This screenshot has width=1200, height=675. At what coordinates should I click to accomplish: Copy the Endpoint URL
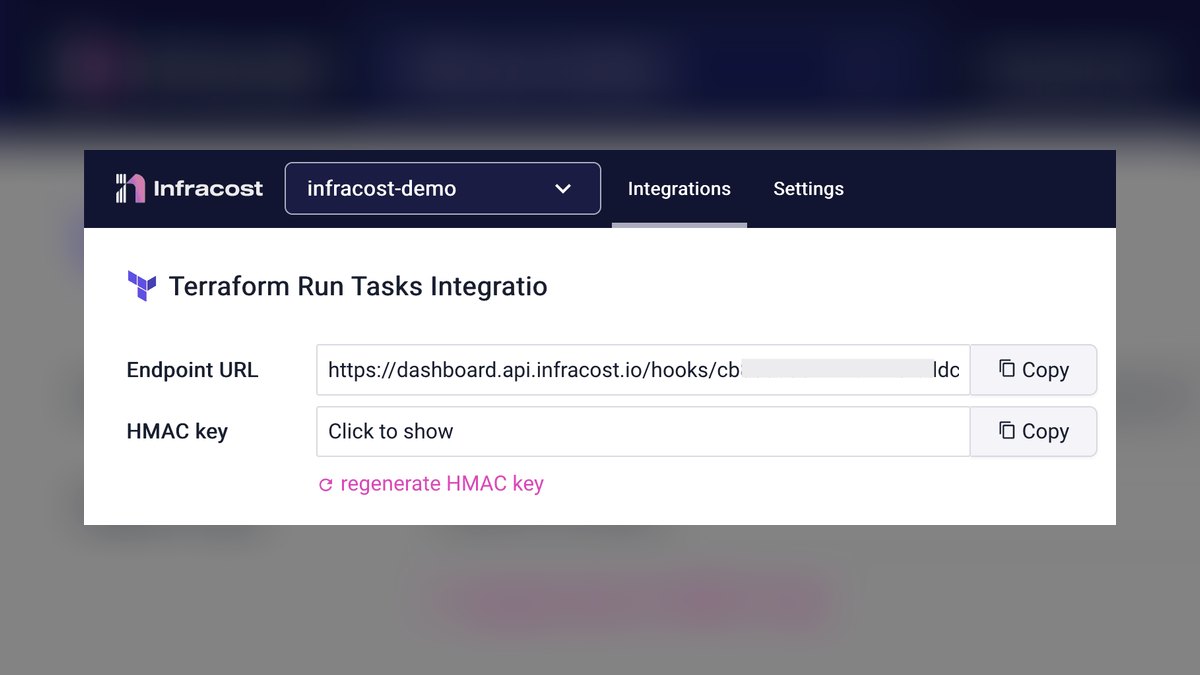[x=1033, y=370]
